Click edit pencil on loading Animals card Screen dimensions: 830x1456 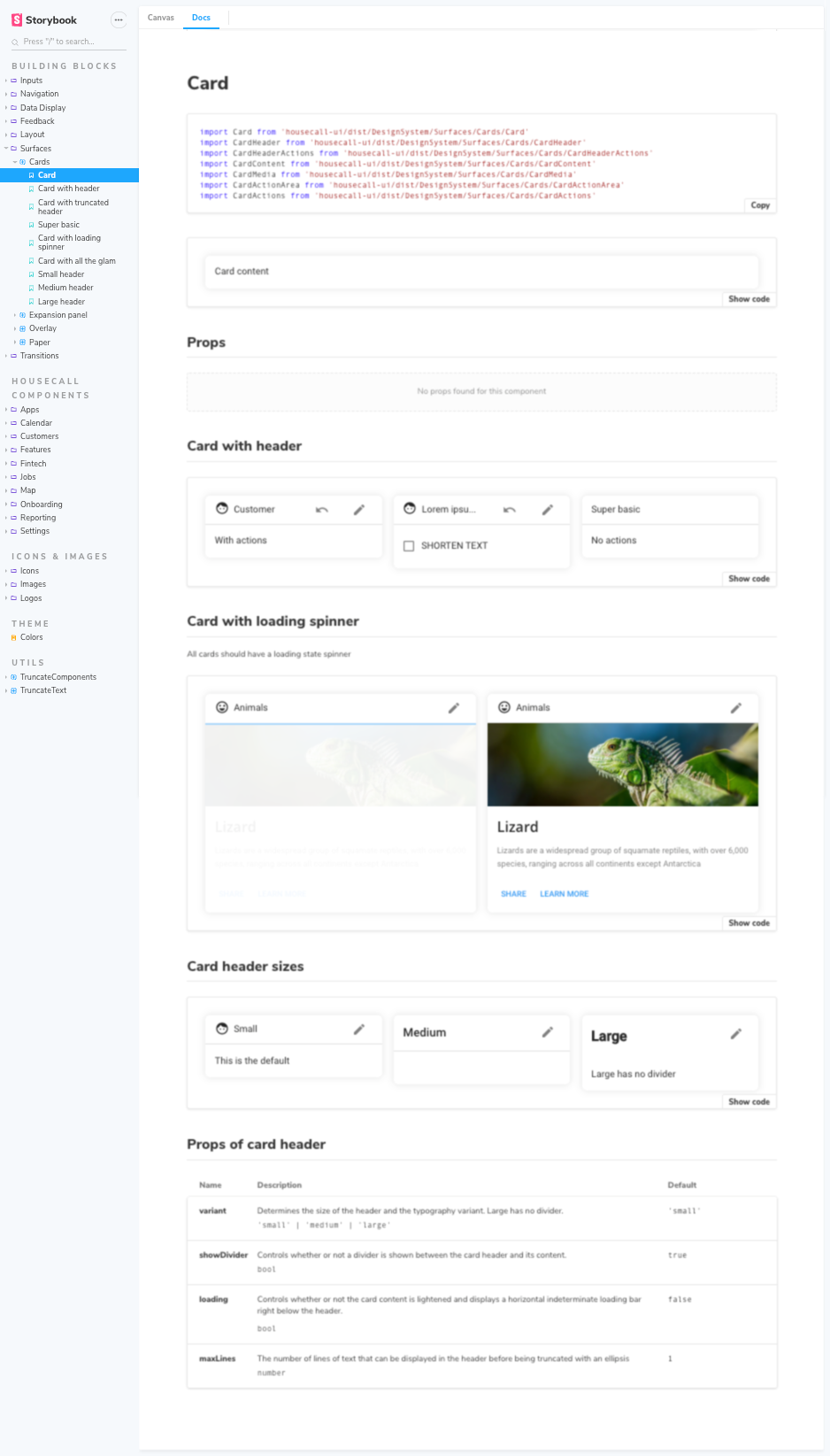[454, 708]
